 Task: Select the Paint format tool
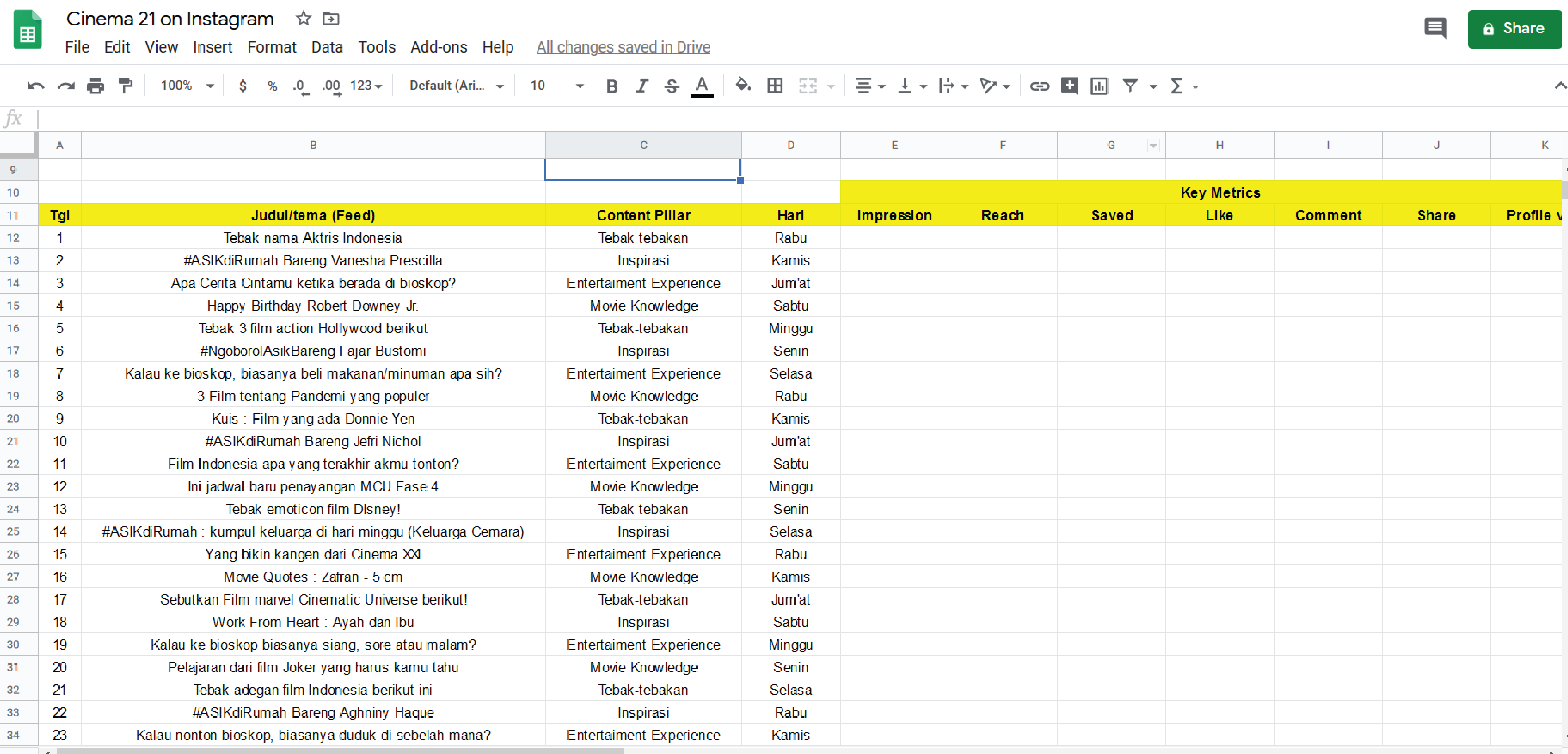point(126,86)
